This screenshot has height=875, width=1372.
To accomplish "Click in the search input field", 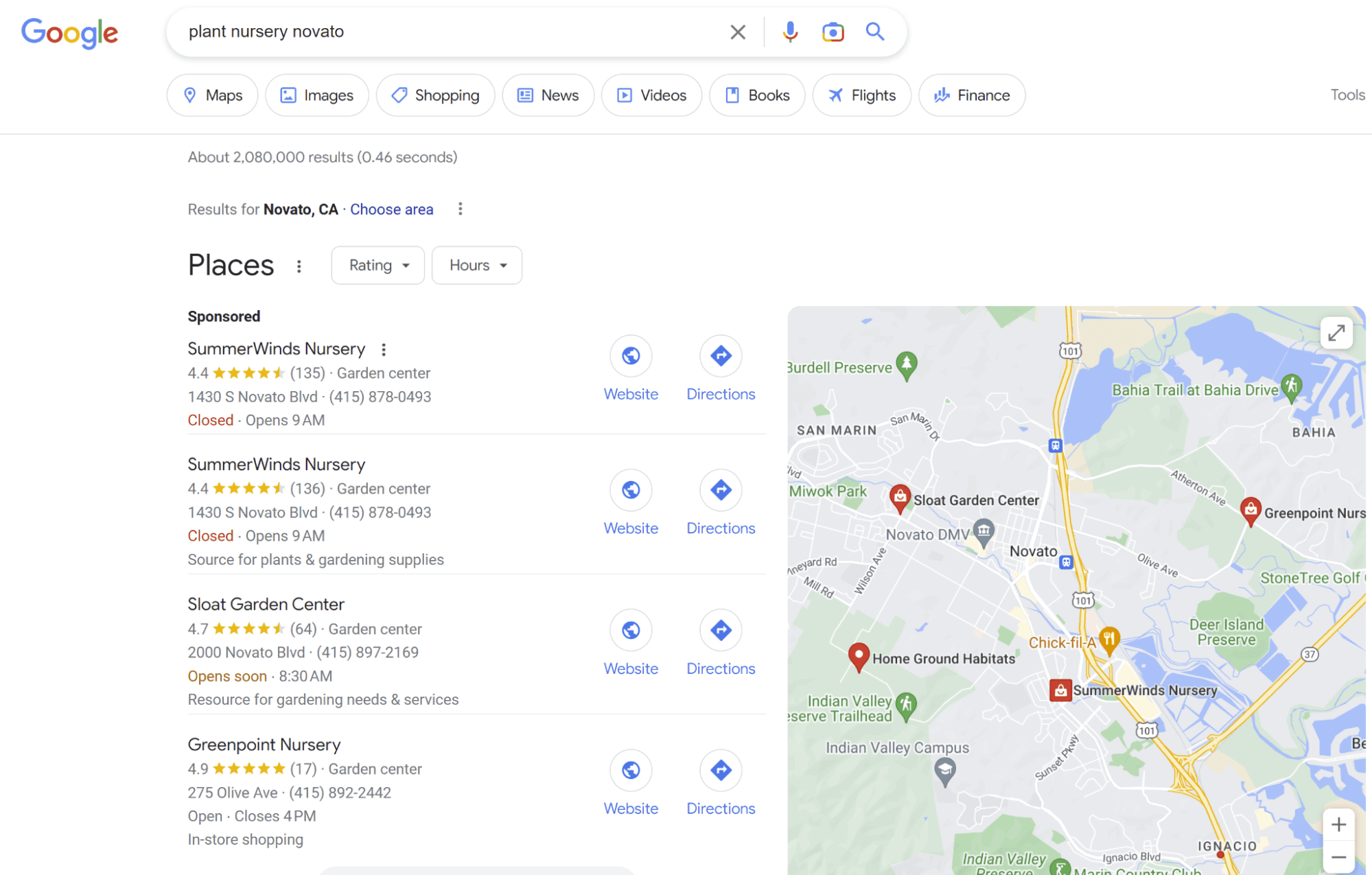I will click(446, 32).
